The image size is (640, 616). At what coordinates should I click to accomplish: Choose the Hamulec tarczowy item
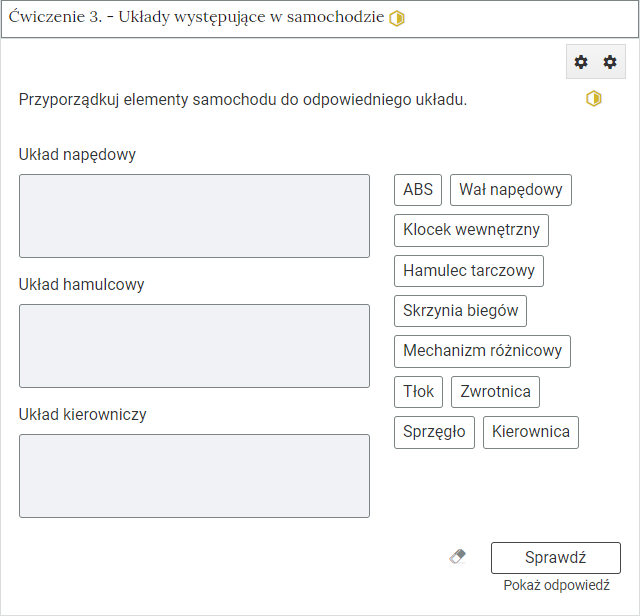(469, 271)
